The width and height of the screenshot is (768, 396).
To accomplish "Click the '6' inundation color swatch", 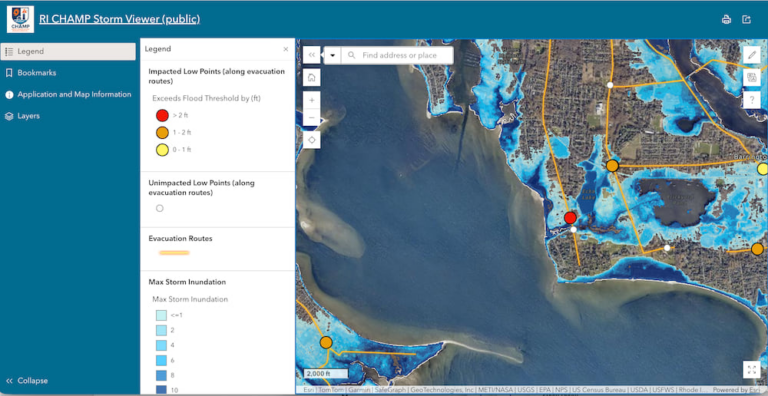I will (x=162, y=360).
